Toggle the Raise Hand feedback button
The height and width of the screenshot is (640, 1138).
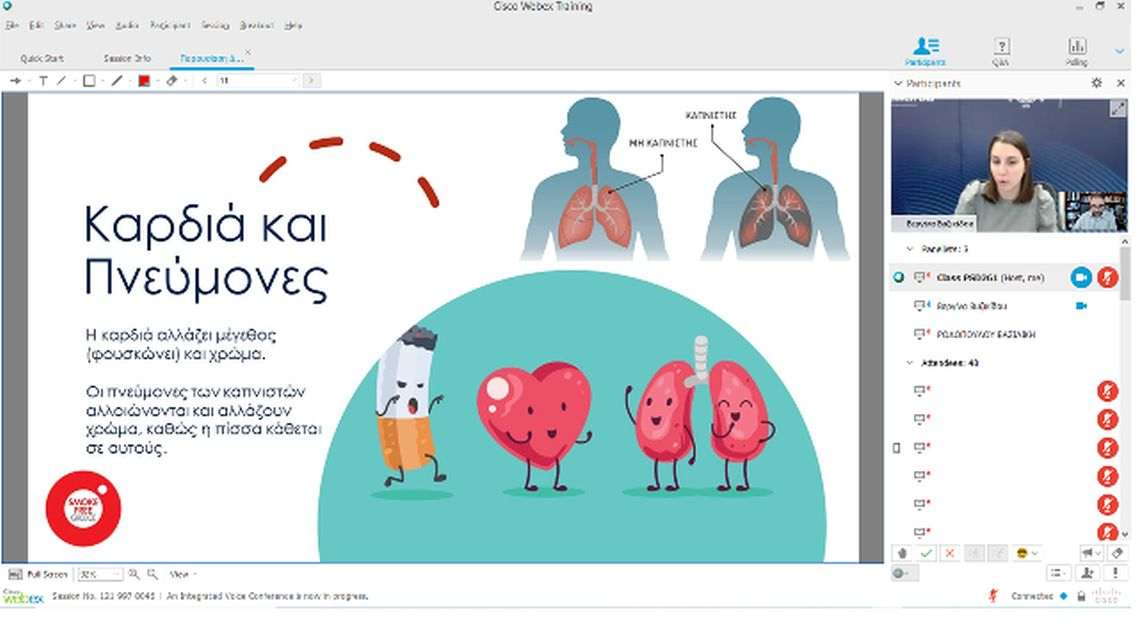tap(902, 553)
